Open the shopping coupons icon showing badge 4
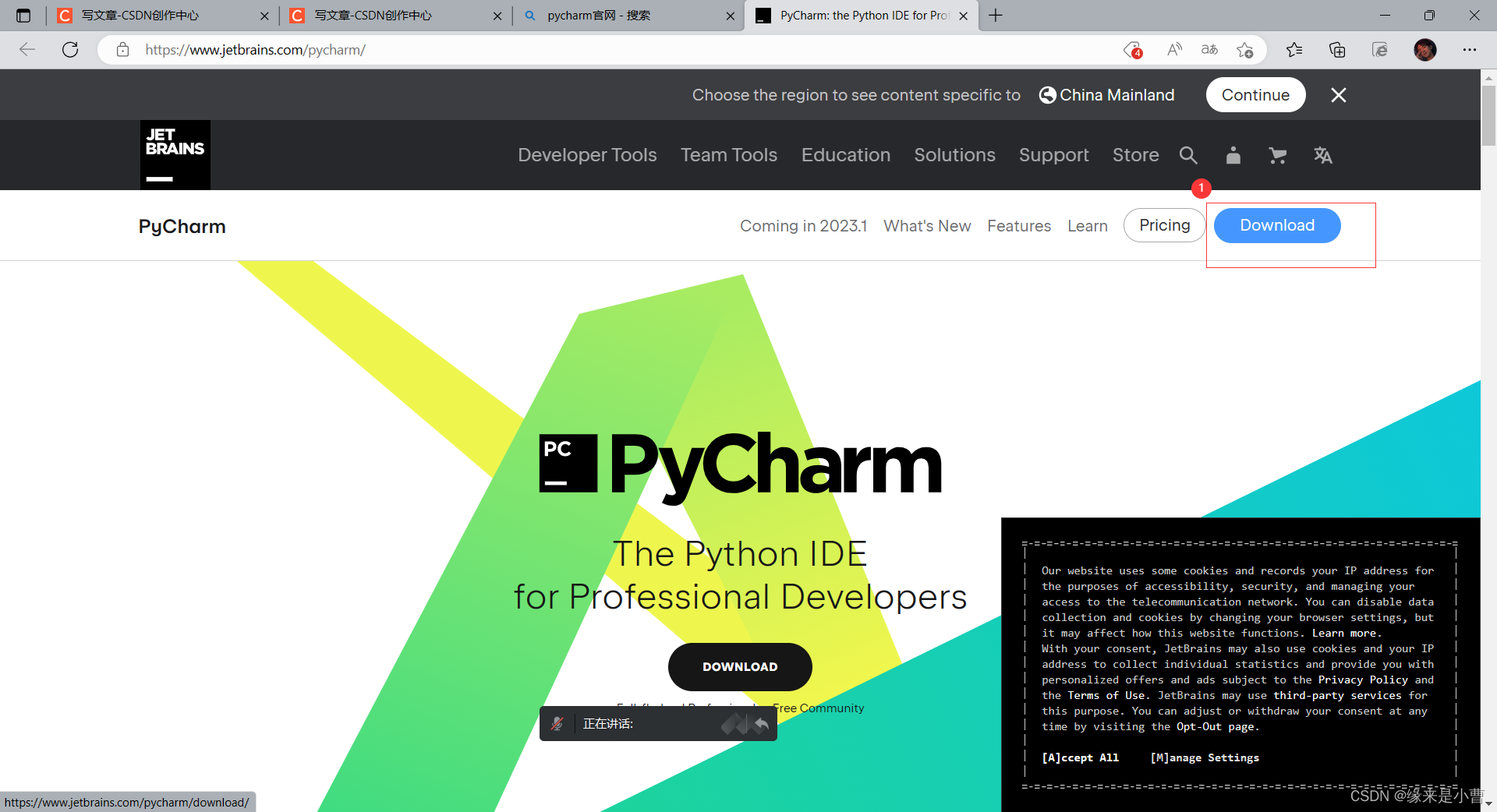The width and height of the screenshot is (1497, 812). coord(1133,49)
